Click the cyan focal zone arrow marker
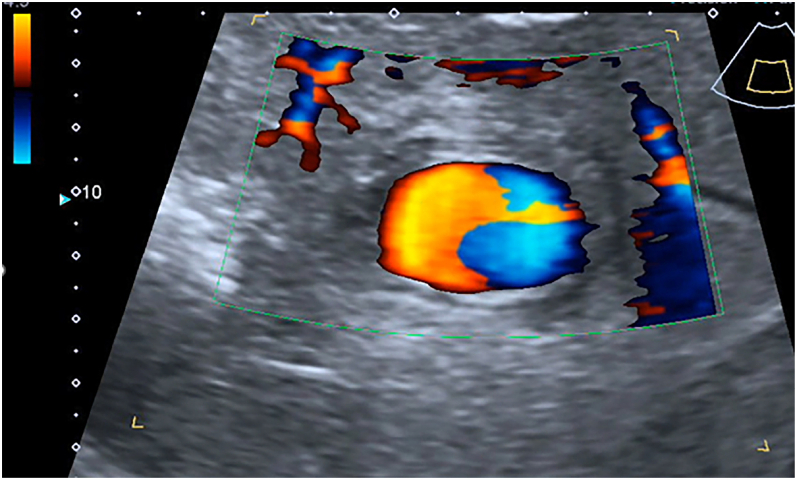The height and width of the screenshot is (480, 797). 65,200
